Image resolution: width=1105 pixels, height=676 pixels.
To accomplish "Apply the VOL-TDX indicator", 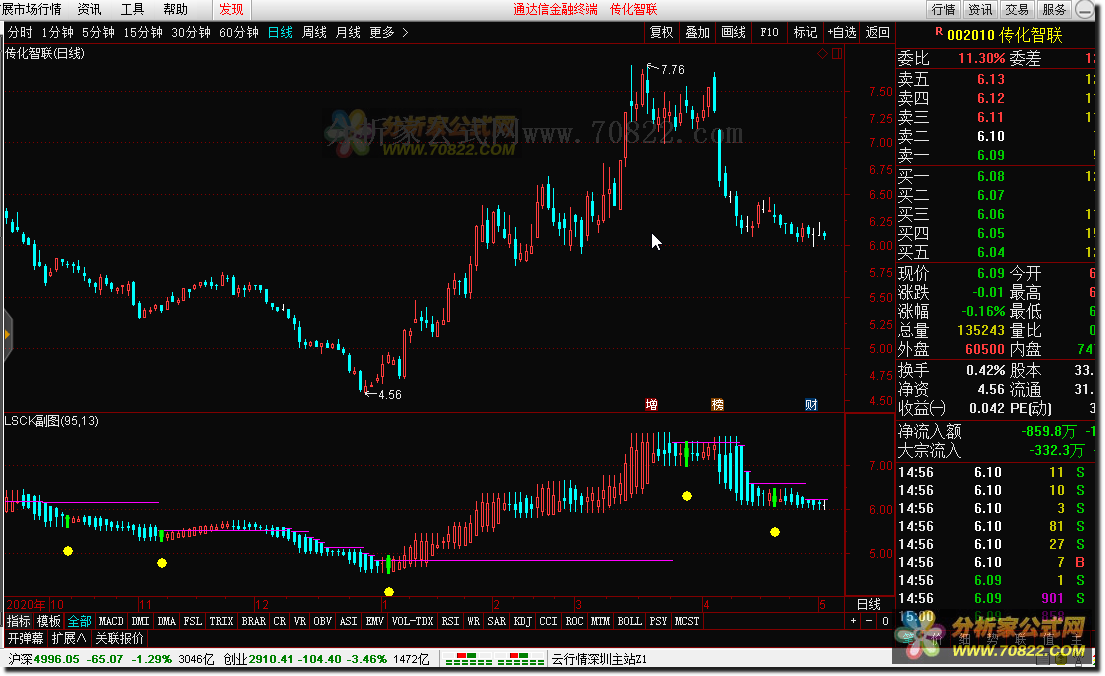I will [413, 621].
